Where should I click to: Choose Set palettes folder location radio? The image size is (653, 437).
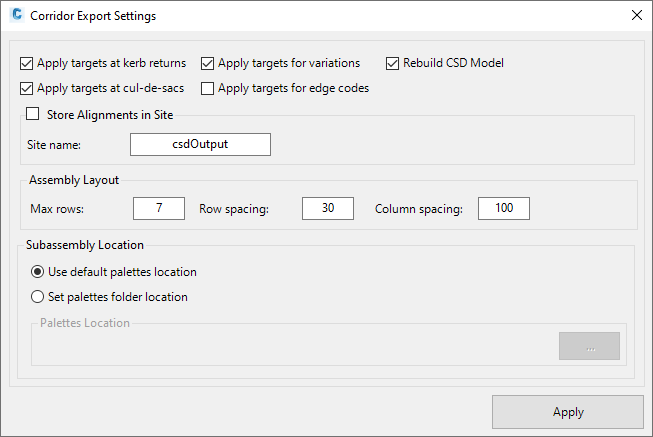37,297
